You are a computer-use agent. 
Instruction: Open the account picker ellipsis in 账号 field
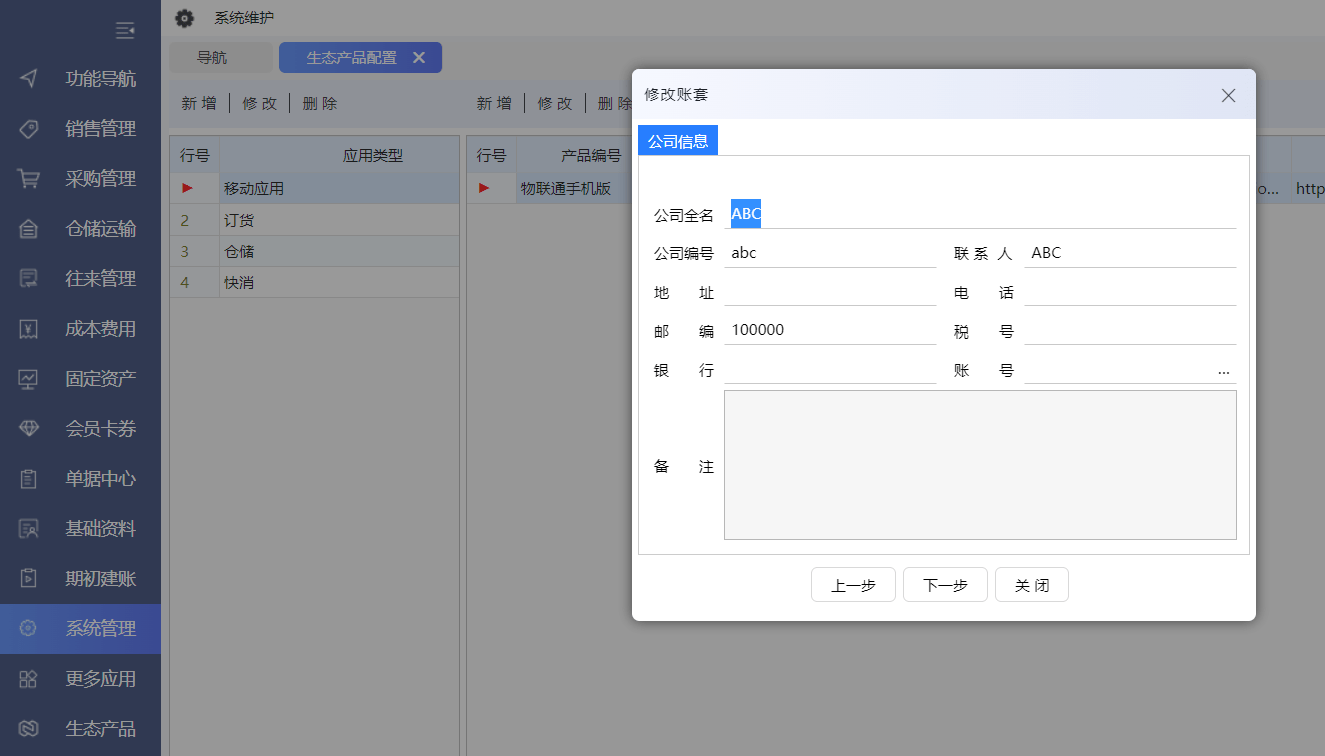[1224, 371]
